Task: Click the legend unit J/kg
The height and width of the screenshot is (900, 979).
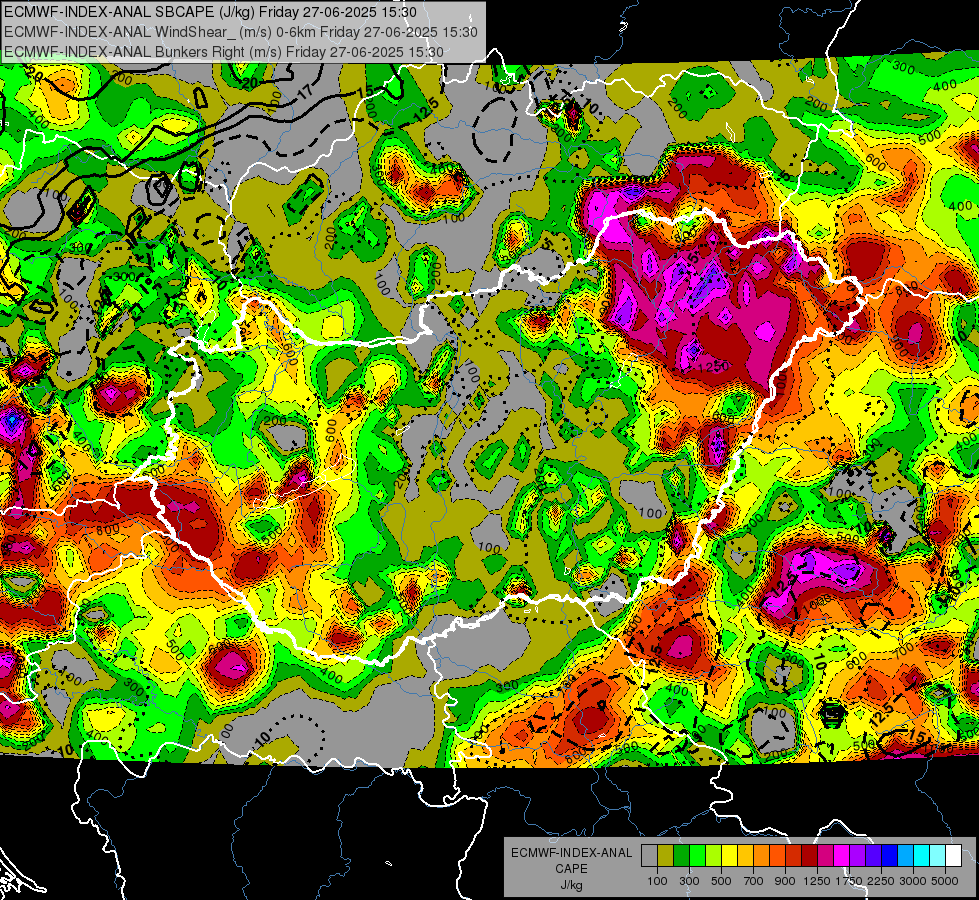Action: click(571, 885)
